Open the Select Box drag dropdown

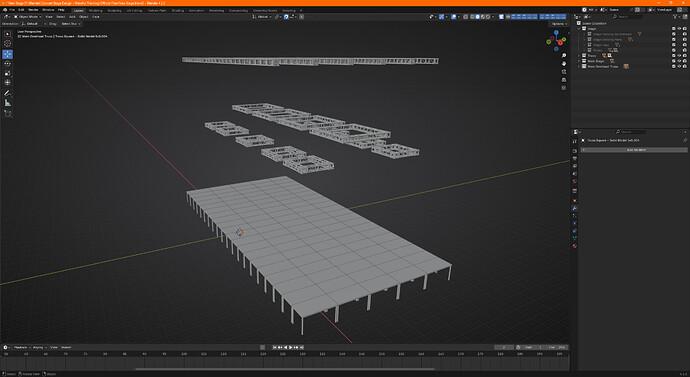click(x=71, y=24)
